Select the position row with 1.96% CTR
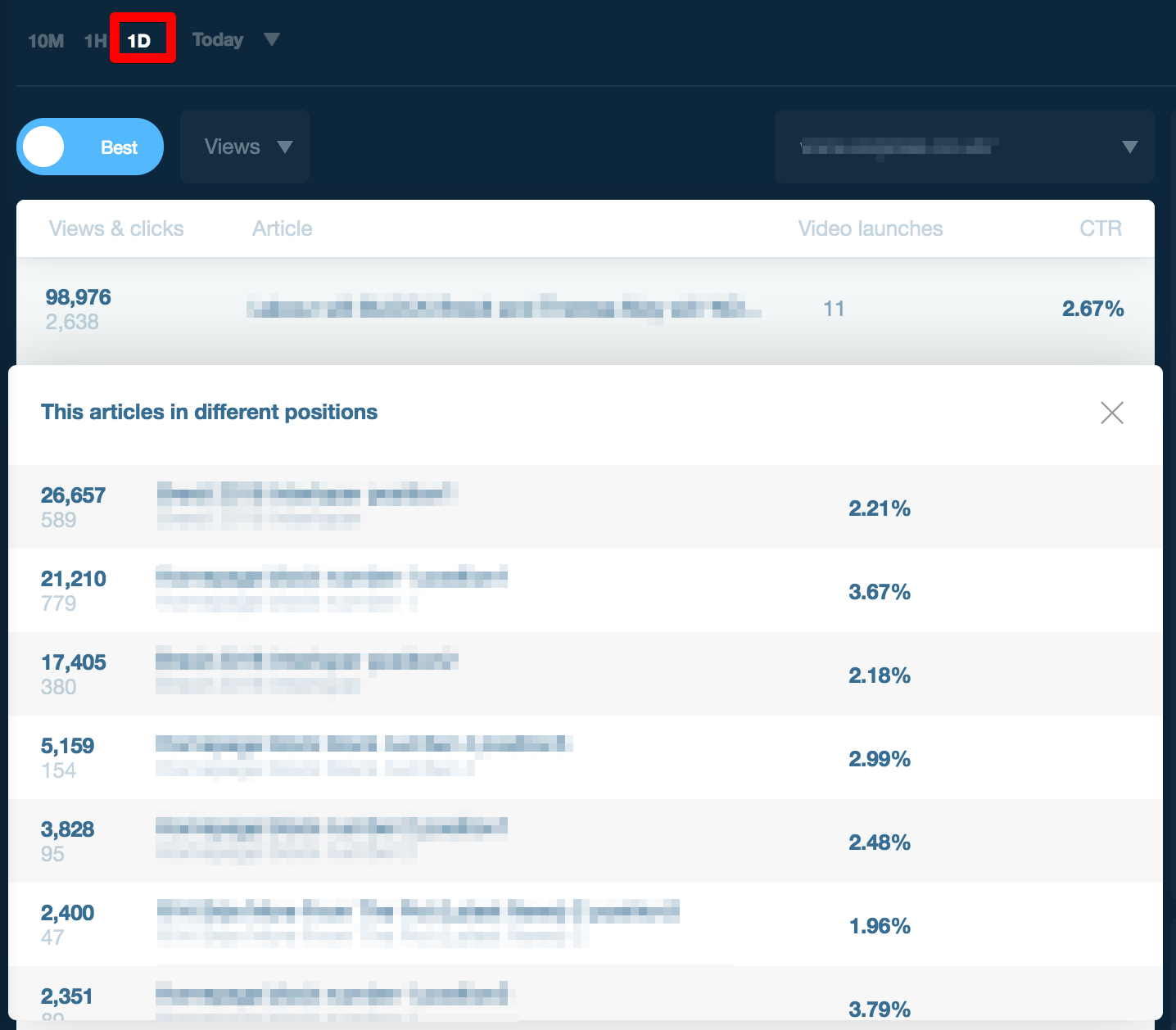 point(586,925)
